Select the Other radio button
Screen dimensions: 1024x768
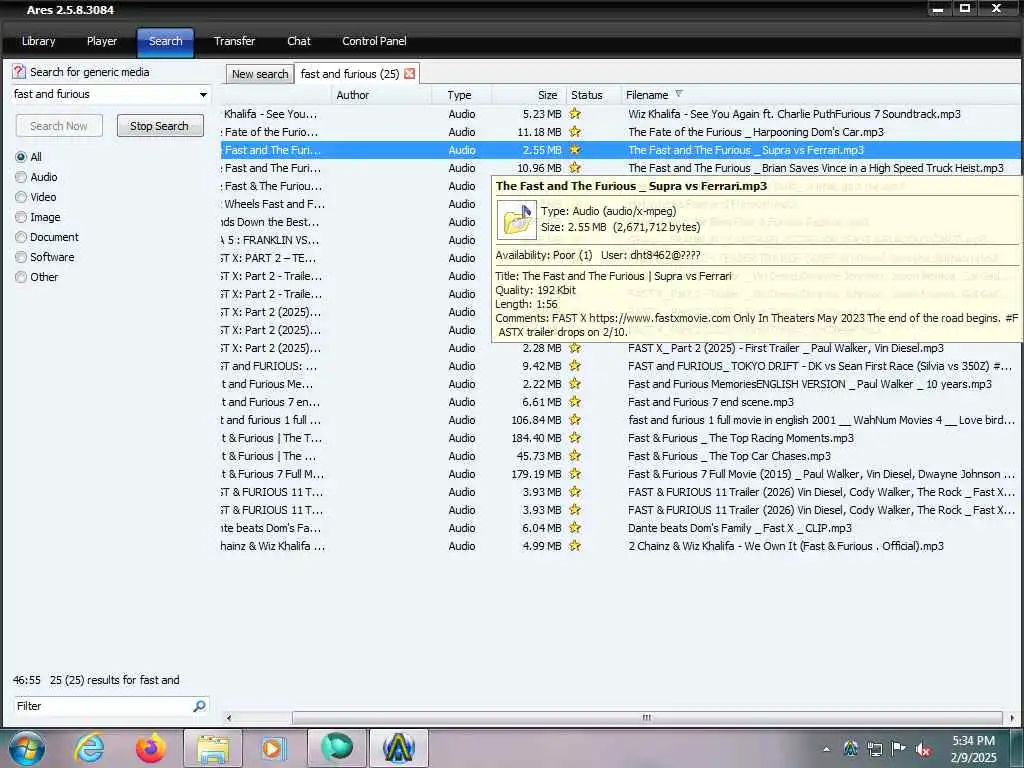tap(21, 277)
